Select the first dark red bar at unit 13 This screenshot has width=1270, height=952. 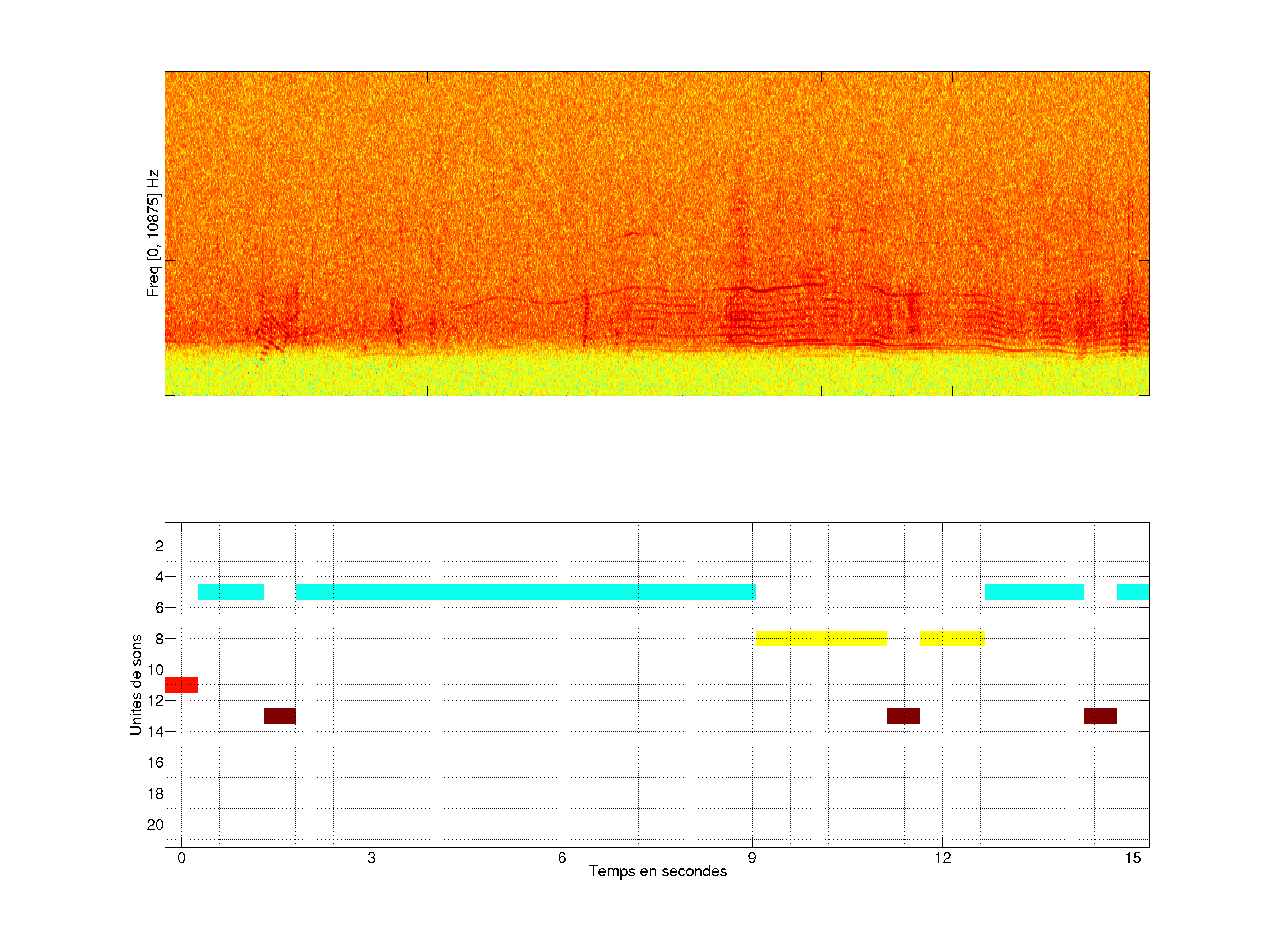(x=280, y=716)
